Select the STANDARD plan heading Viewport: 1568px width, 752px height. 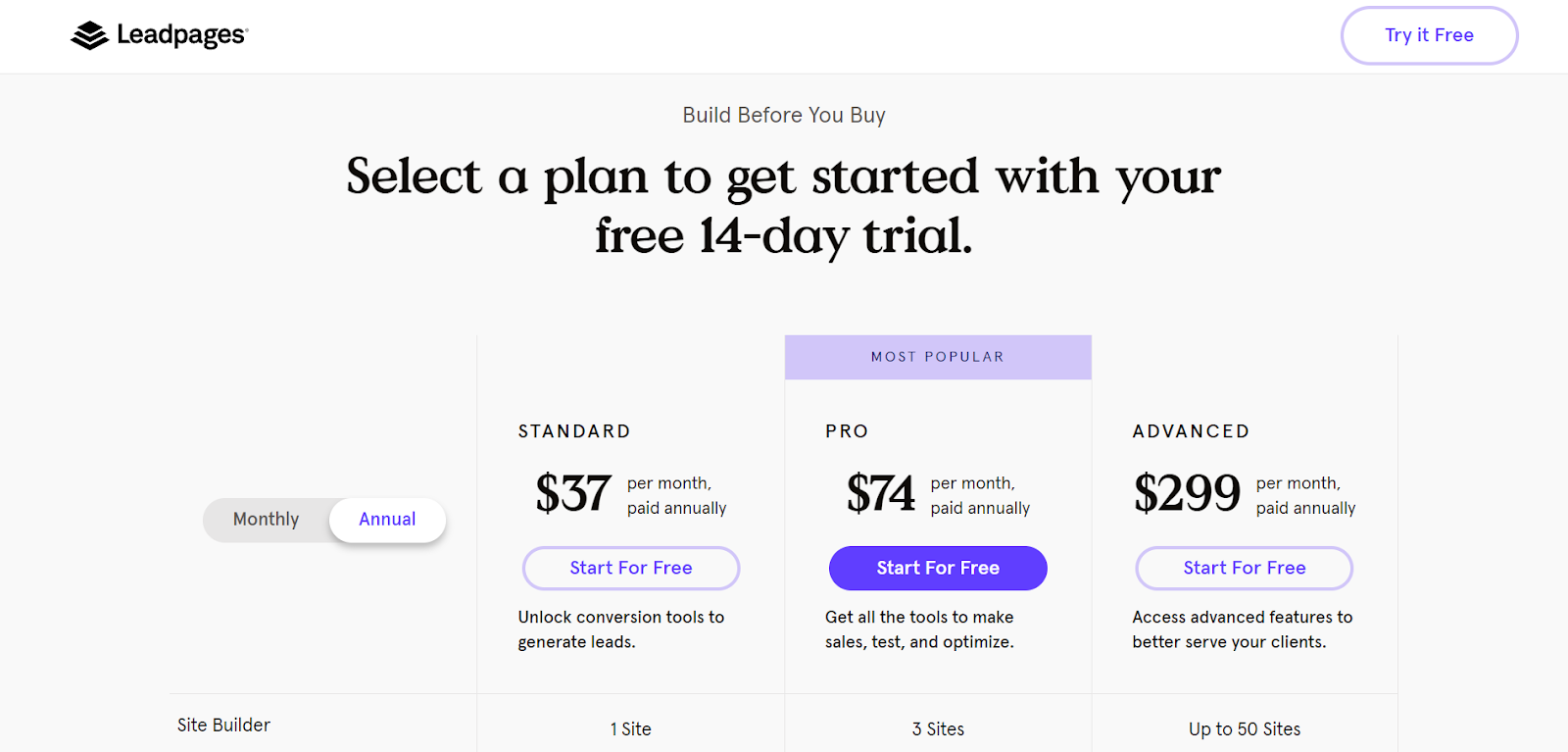coord(574,431)
